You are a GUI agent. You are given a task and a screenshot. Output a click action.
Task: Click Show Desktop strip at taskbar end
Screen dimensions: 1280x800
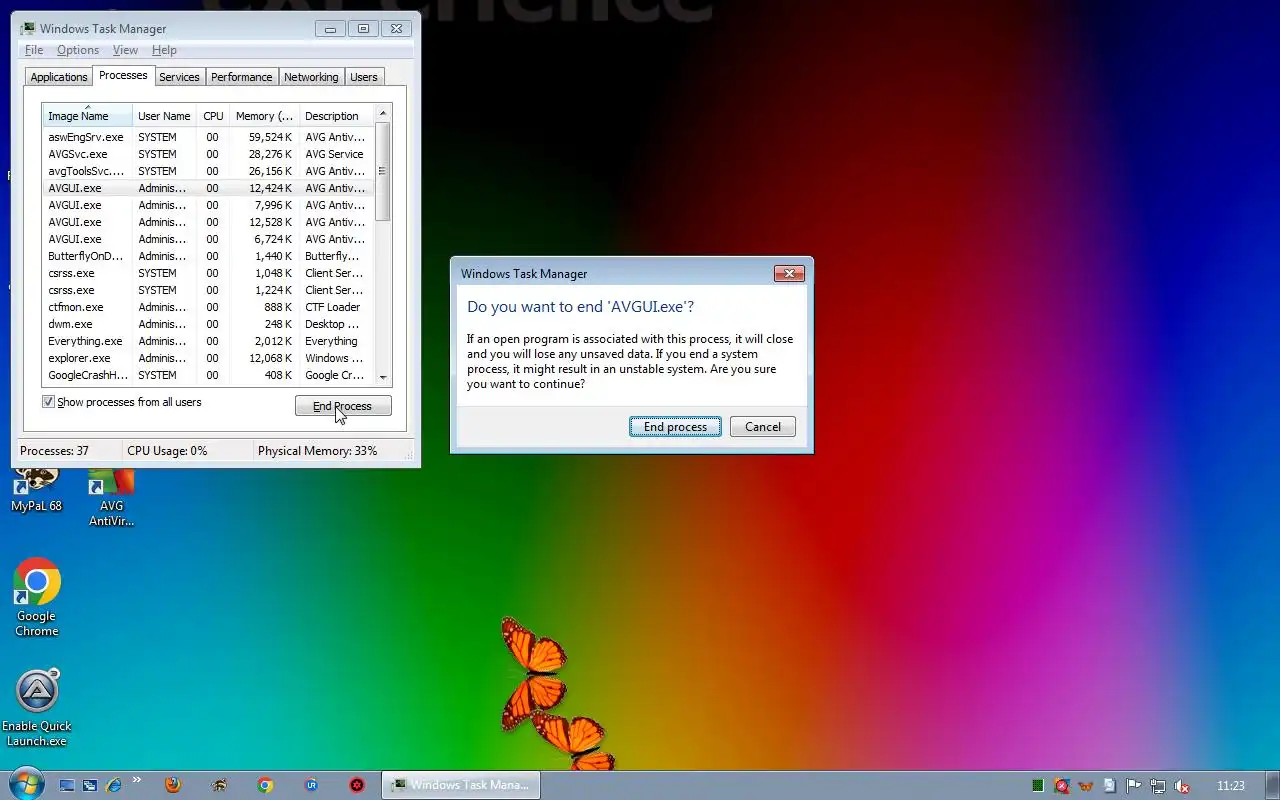[x=1272, y=785]
